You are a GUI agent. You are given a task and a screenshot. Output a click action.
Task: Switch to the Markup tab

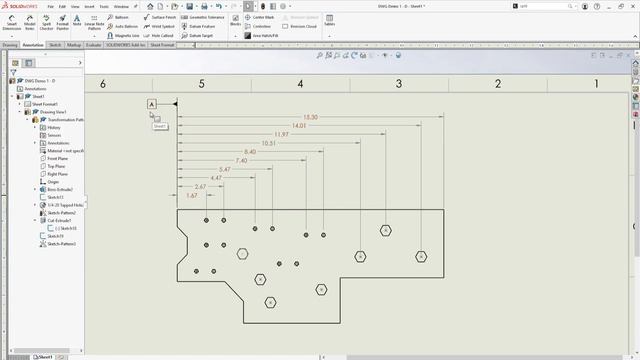coord(74,45)
